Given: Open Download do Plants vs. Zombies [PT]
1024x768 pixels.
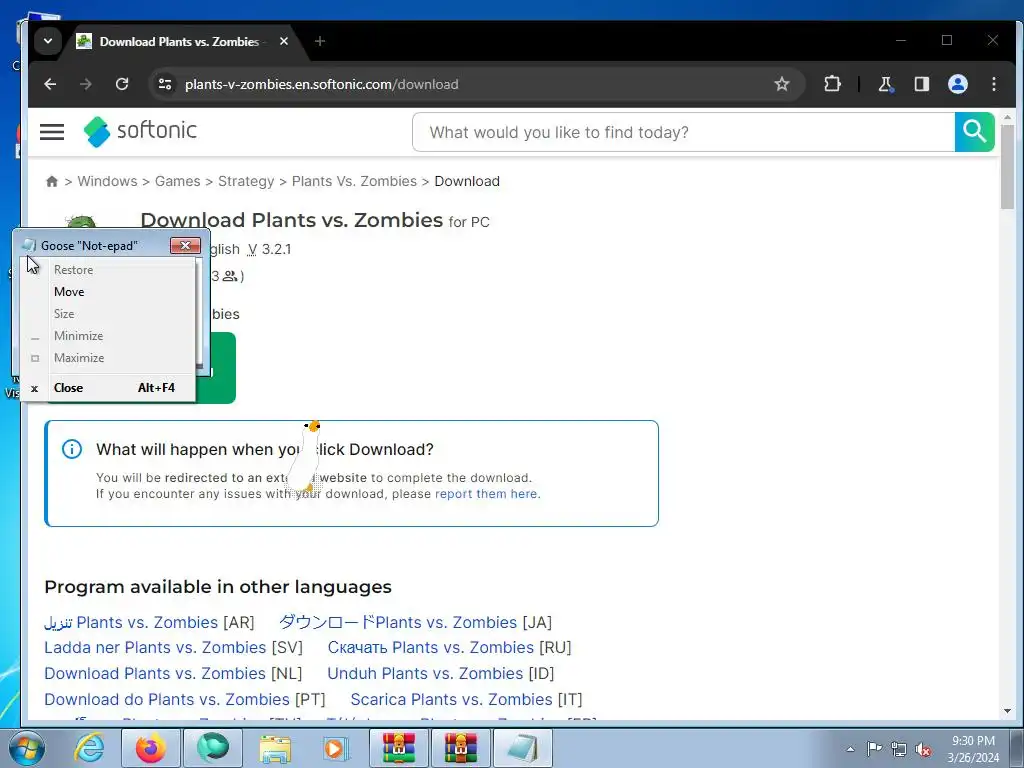Looking at the screenshot, I should click(x=185, y=699).
